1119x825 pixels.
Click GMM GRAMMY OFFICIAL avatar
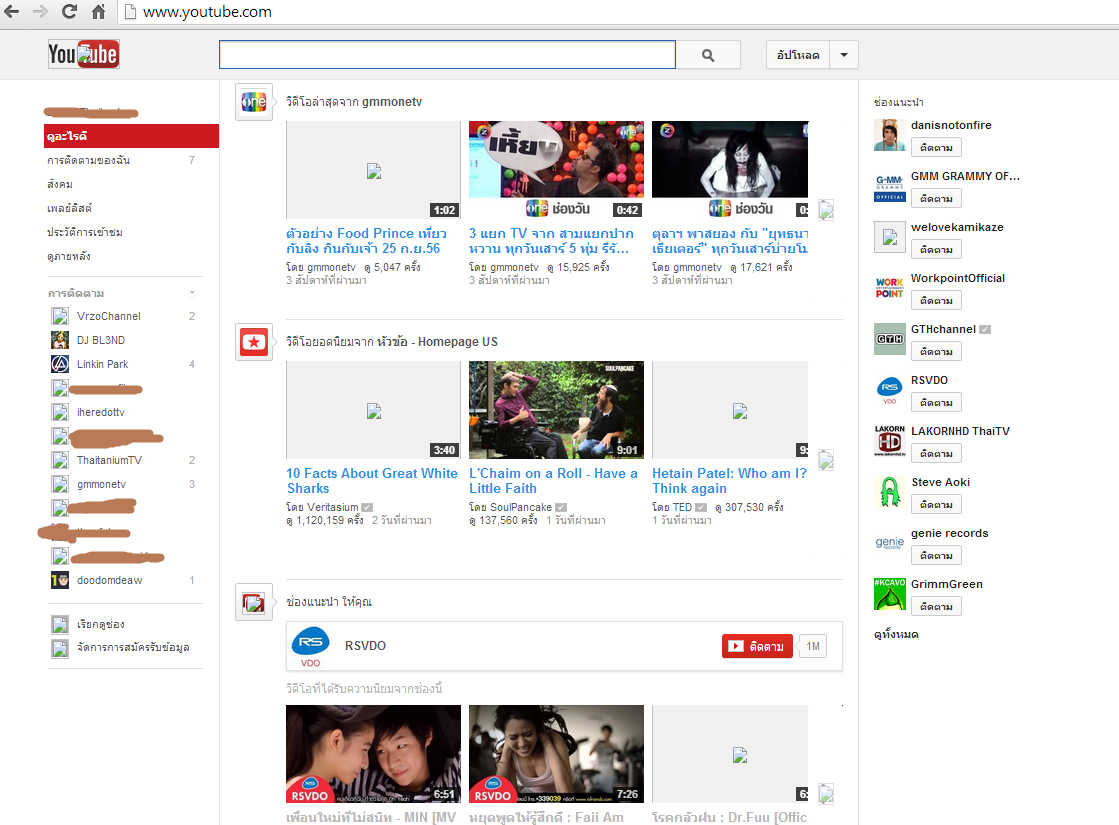point(890,187)
